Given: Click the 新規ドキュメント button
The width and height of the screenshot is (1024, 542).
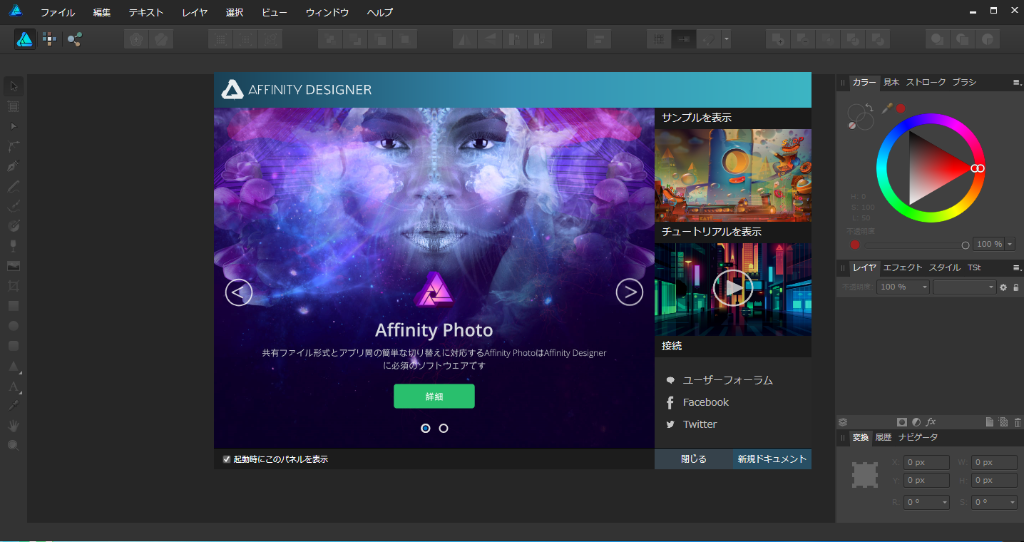Looking at the screenshot, I should pos(771,459).
